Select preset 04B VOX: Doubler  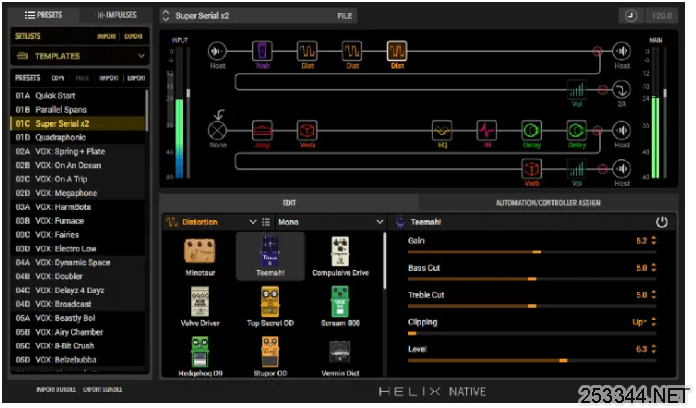pyautogui.click(x=78, y=276)
